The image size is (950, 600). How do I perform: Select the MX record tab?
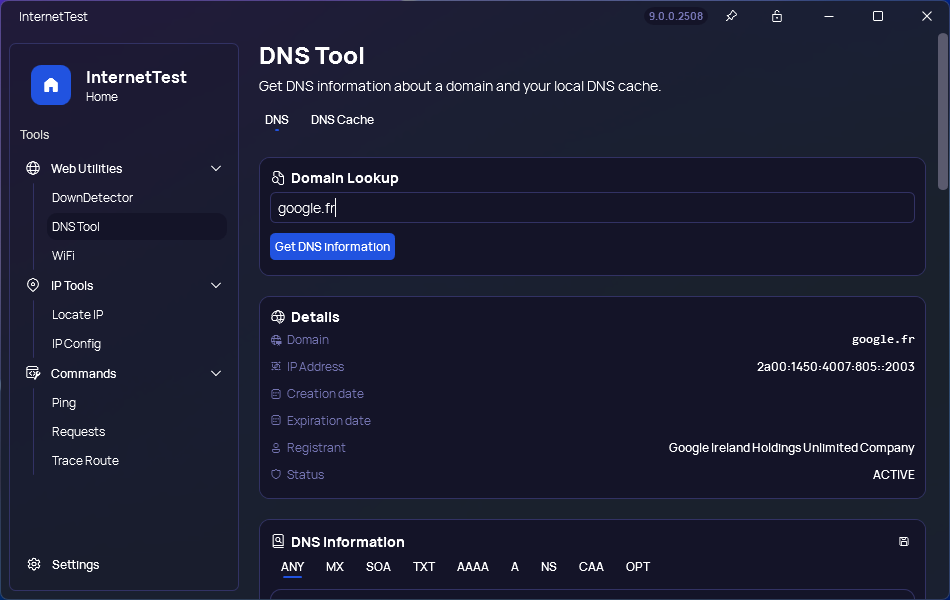coord(334,567)
